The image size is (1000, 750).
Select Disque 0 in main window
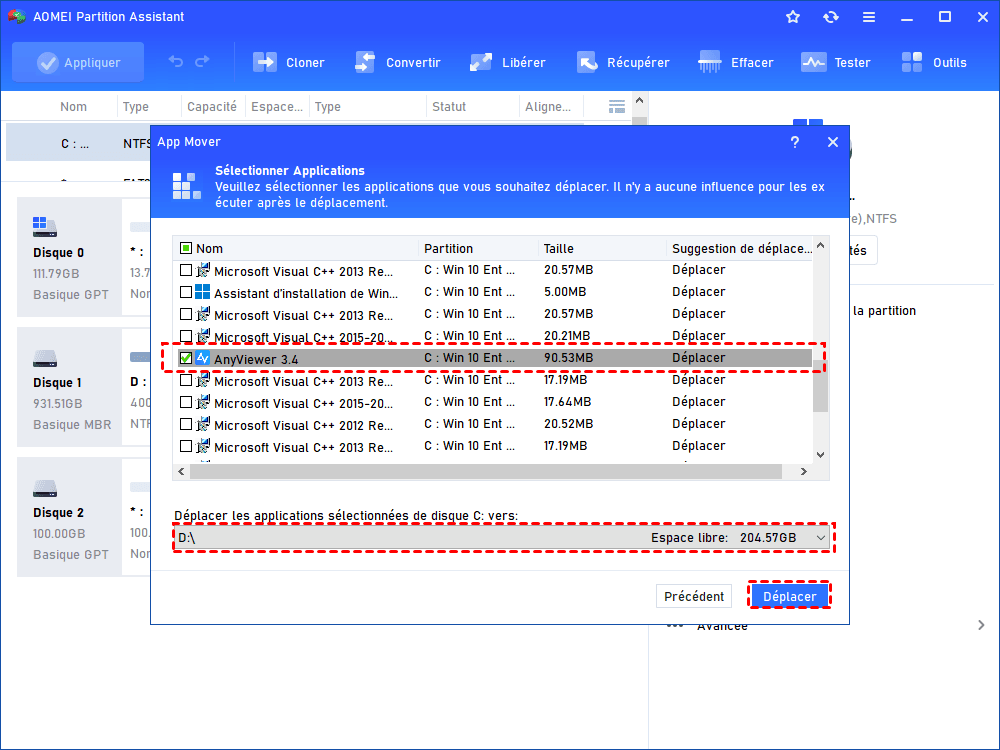pyautogui.click(x=69, y=257)
